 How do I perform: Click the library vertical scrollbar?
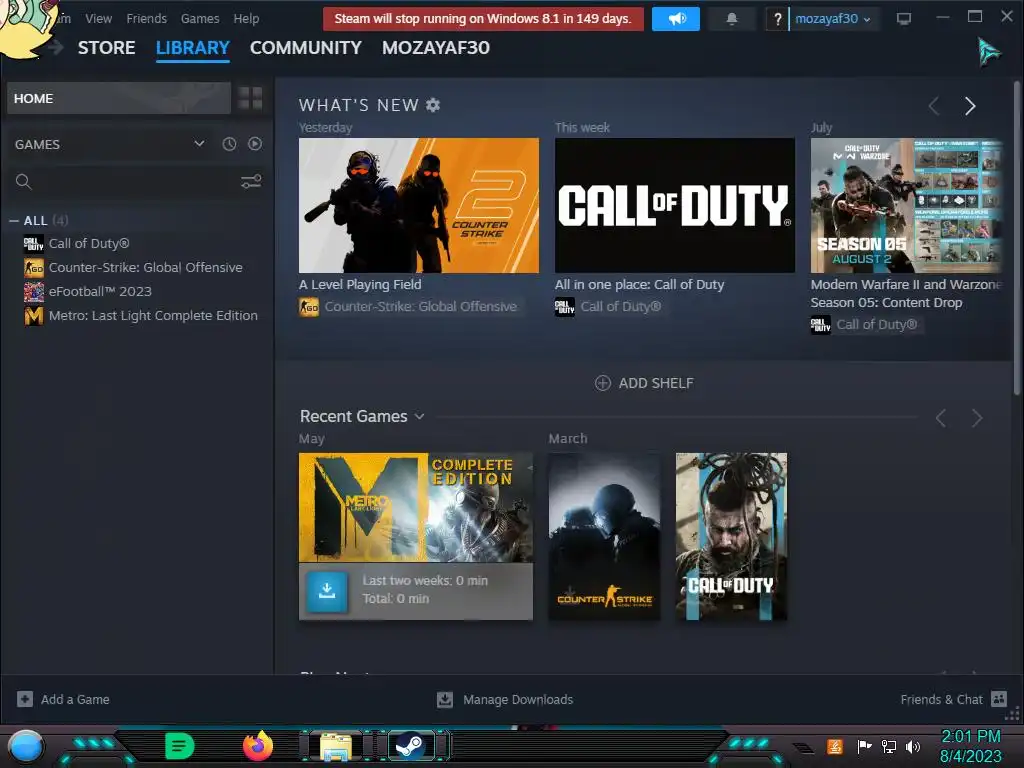point(1017,238)
